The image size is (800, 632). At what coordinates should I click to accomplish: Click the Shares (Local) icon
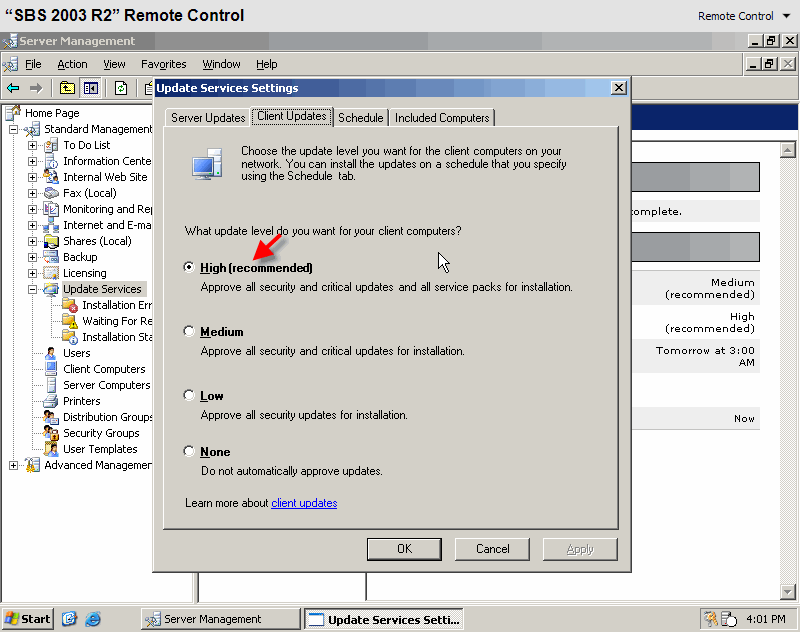point(51,241)
